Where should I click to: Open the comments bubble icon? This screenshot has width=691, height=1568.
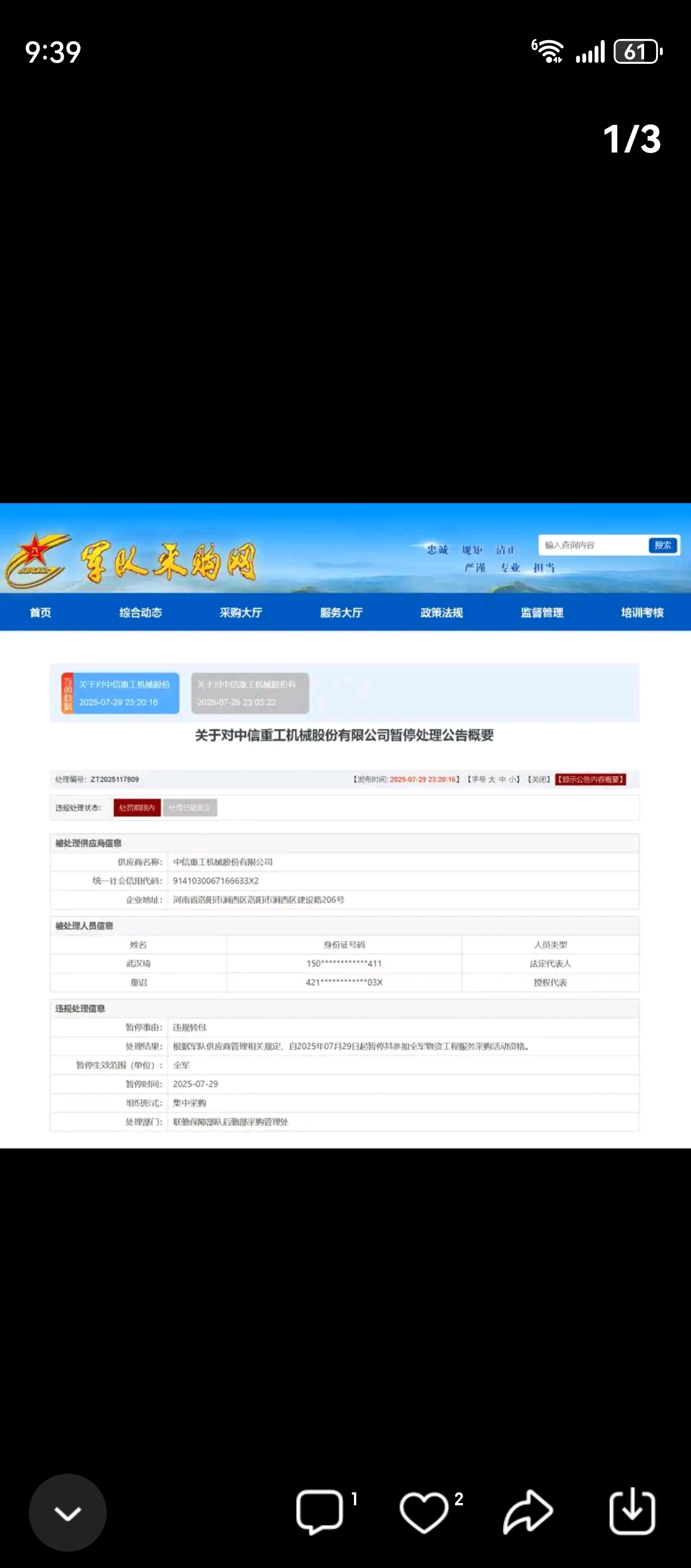point(320,1512)
